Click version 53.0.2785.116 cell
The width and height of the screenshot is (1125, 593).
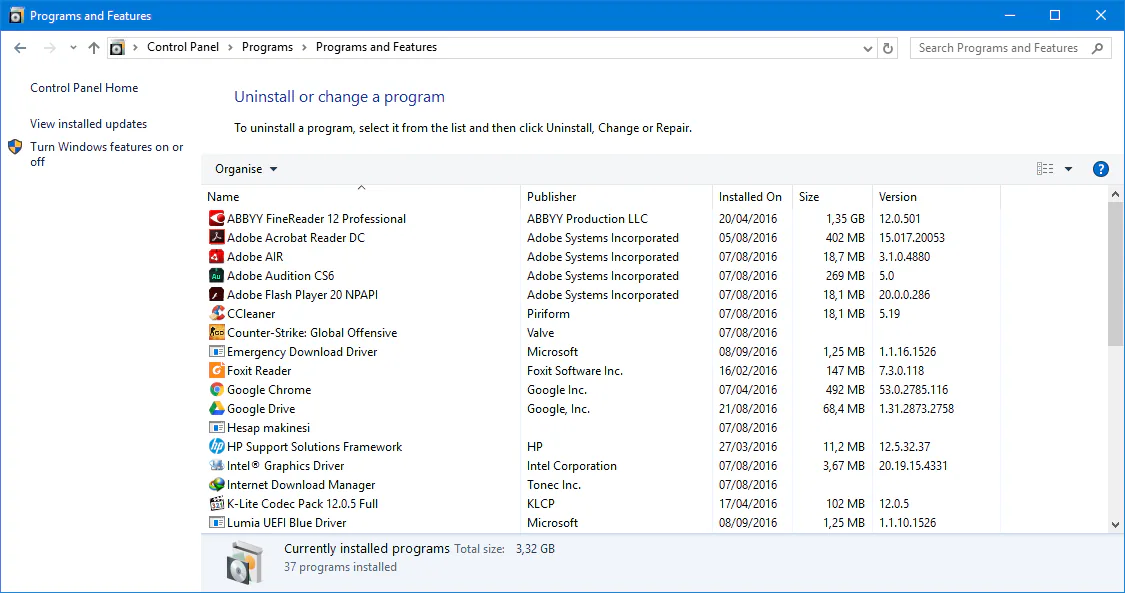913,389
